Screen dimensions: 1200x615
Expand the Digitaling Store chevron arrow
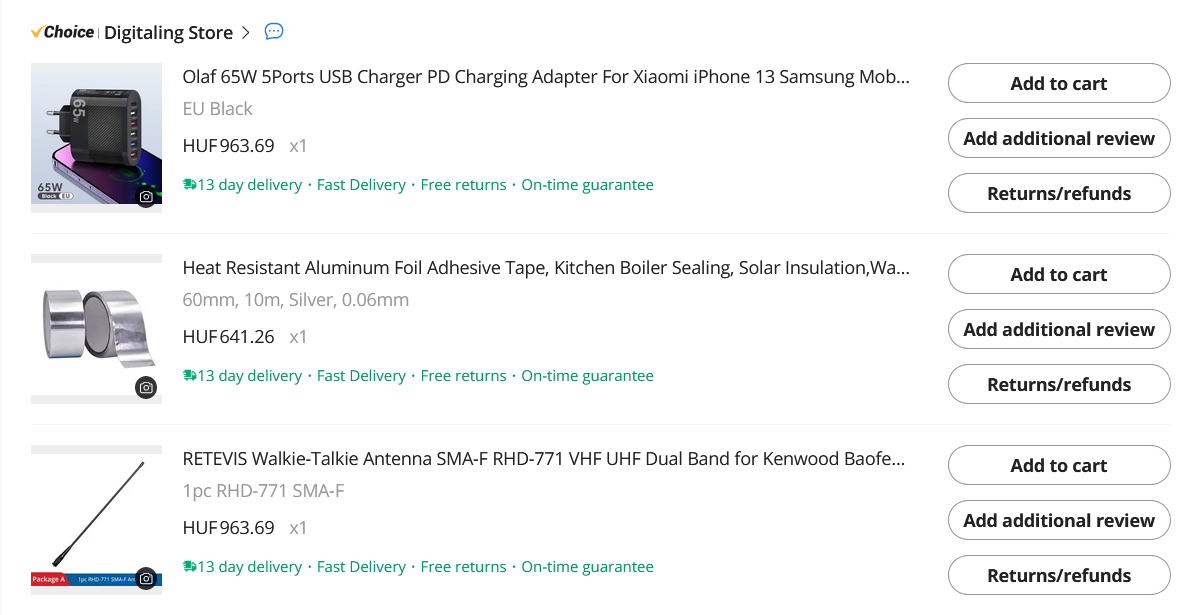click(246, 33)
